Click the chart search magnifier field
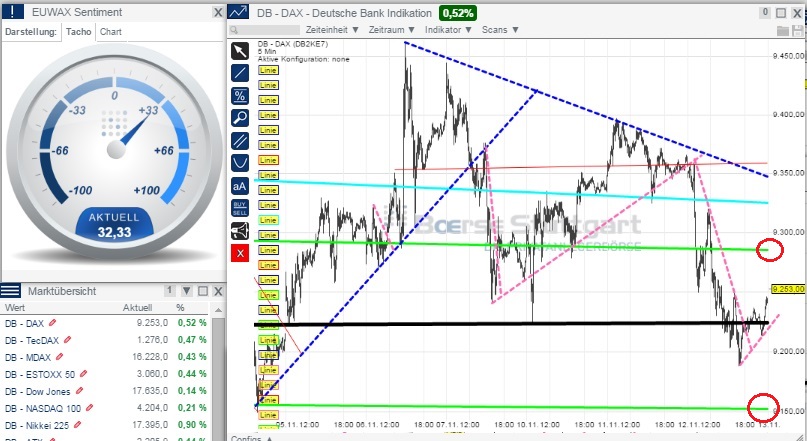807x441 pixels. tap(264, 30)
